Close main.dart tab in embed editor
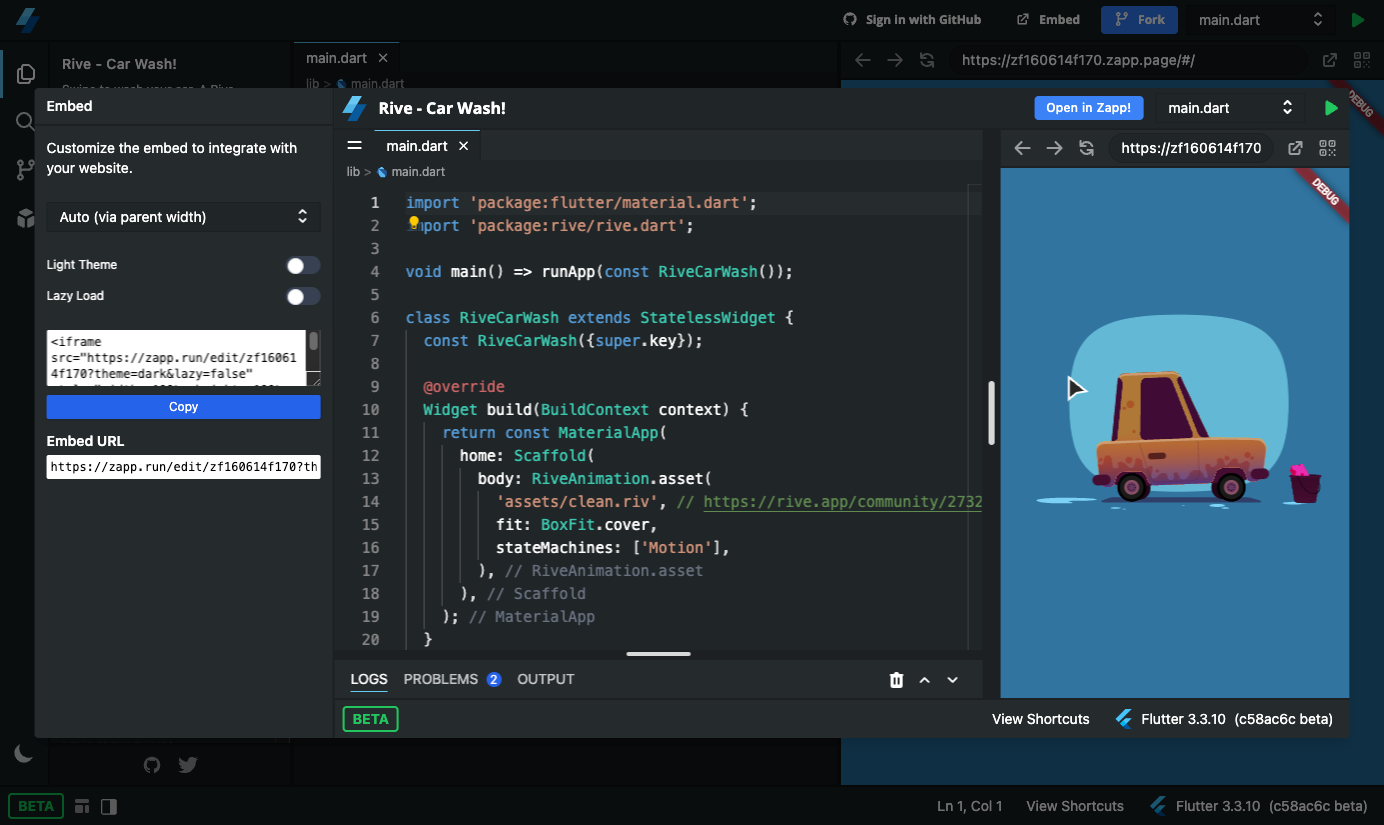The height and width of the screenshot is (825, 1384). click(463, 146)
